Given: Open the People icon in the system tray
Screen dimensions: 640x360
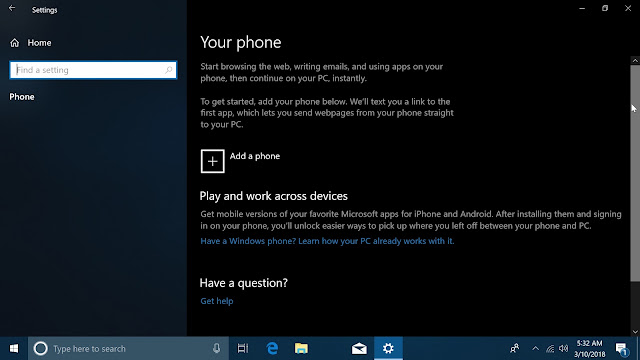Looking at the screenshot, I should 515,349.
